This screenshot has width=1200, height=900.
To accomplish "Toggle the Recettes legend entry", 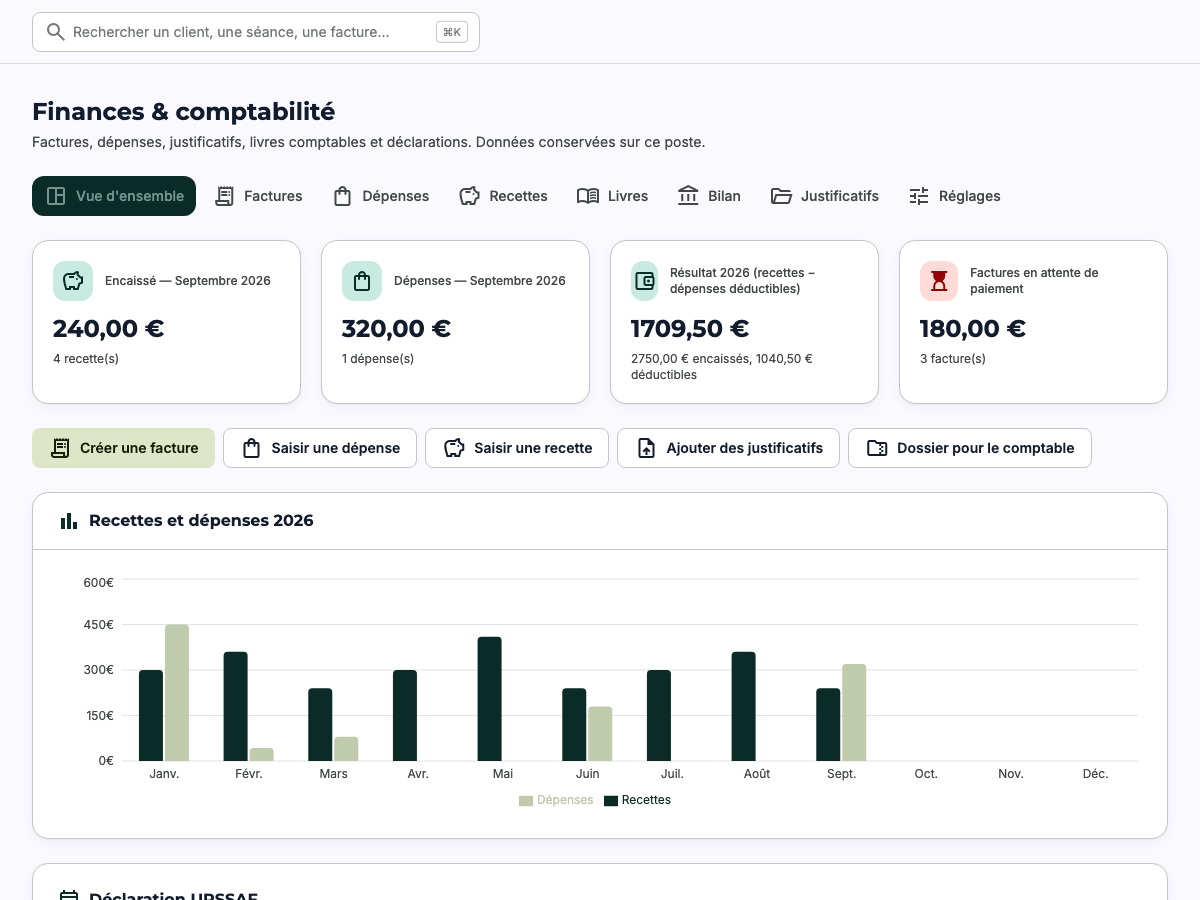I will pos(638,800).
